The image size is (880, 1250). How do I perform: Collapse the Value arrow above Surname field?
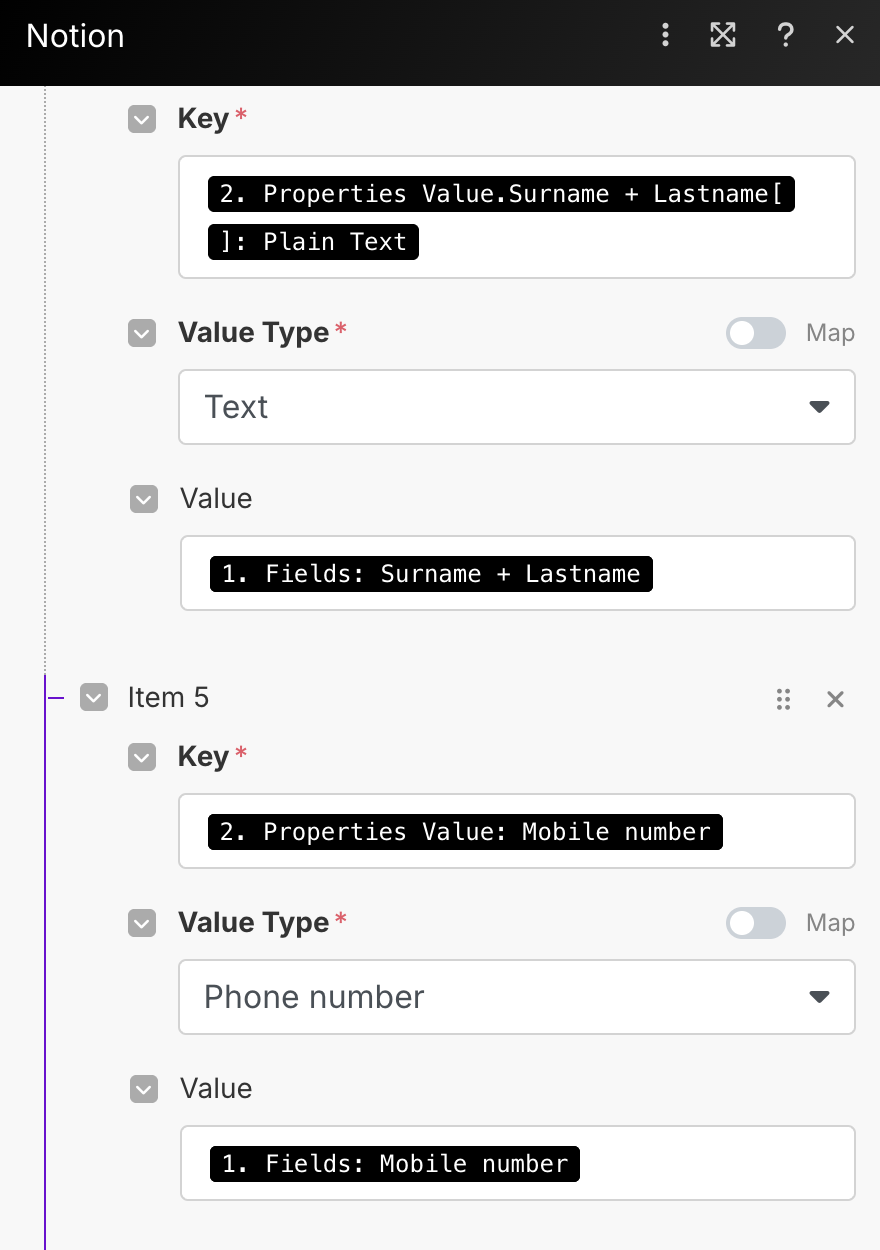[144, 499]
